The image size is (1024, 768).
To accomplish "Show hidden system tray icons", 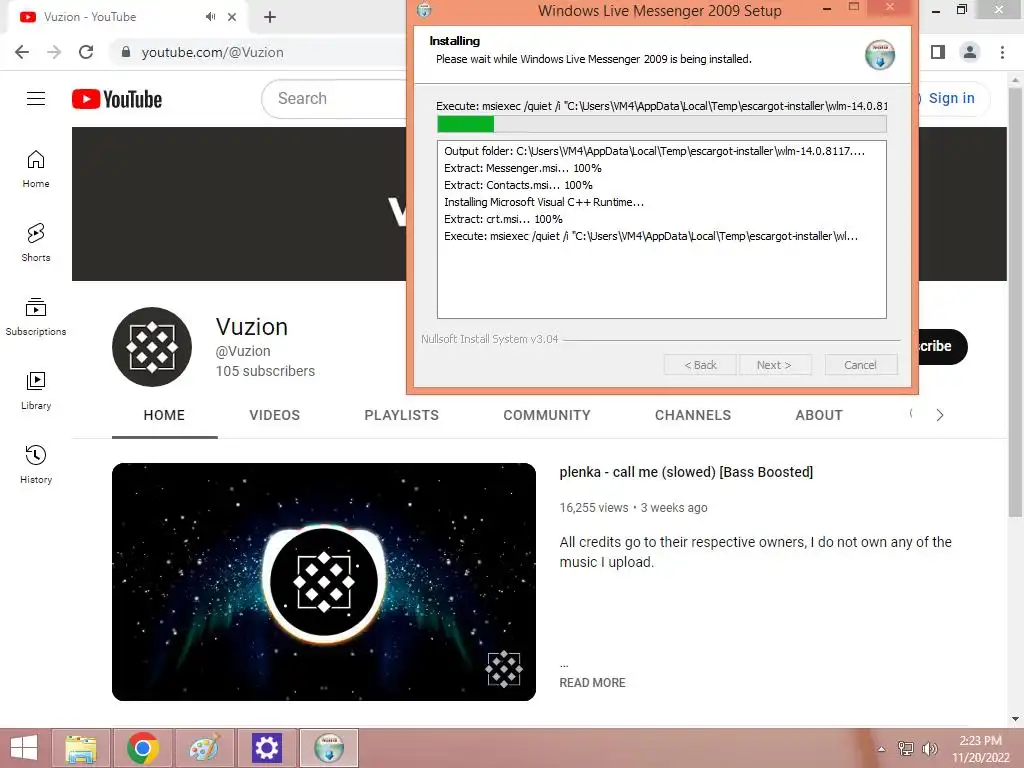I will coord(881,749).
